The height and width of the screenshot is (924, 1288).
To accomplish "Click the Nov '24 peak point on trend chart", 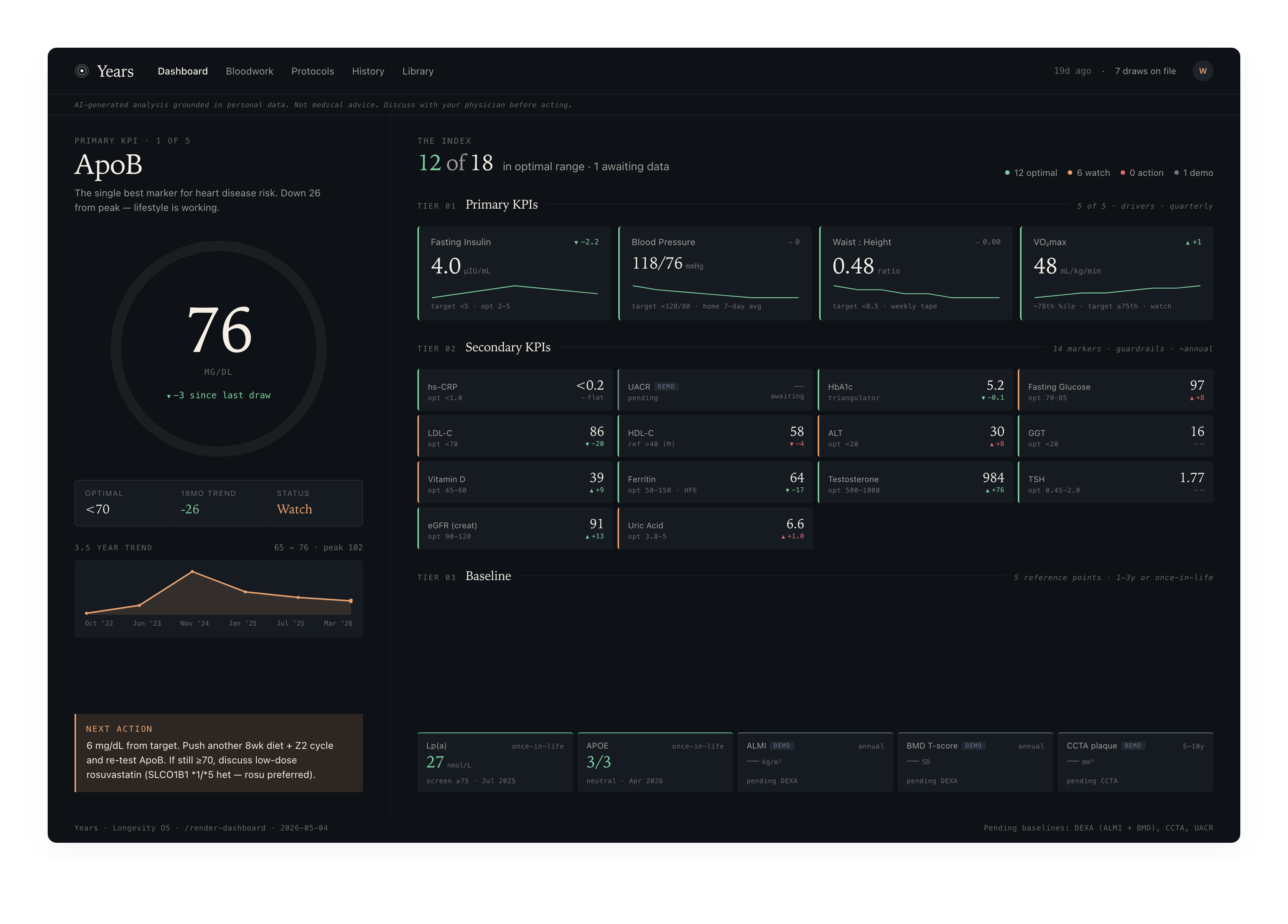I will click(x=193, y=572).
